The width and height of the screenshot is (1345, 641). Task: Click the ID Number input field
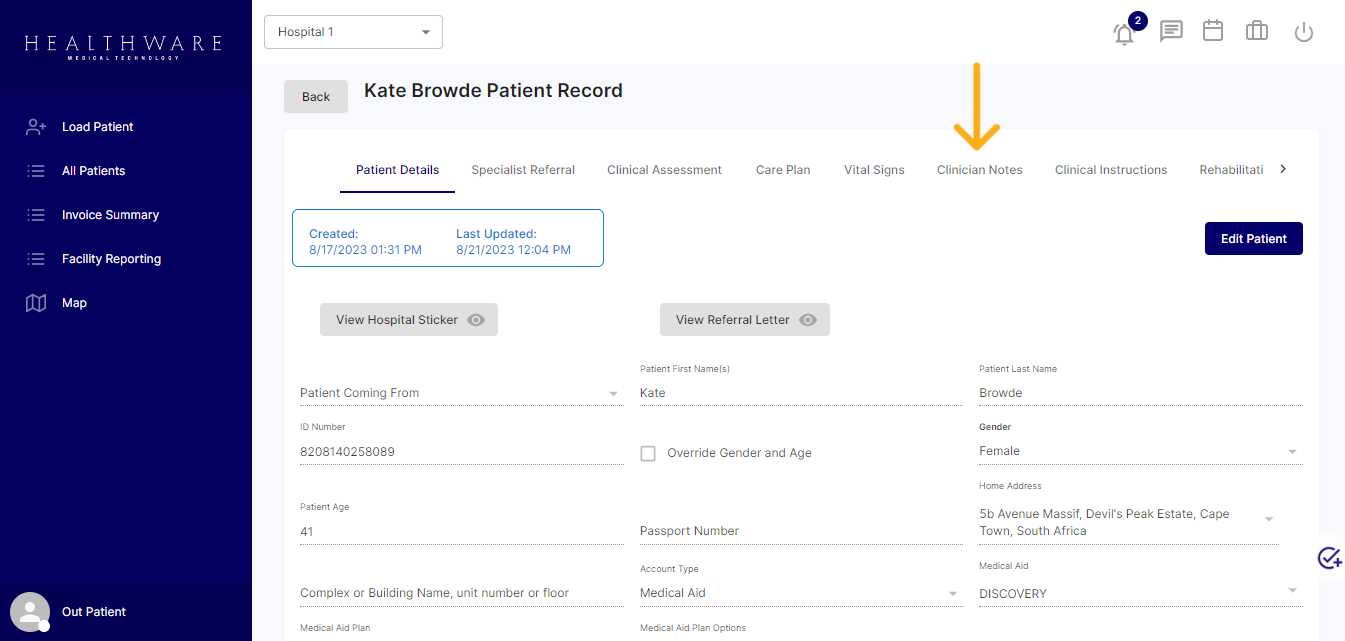[460, 452]
